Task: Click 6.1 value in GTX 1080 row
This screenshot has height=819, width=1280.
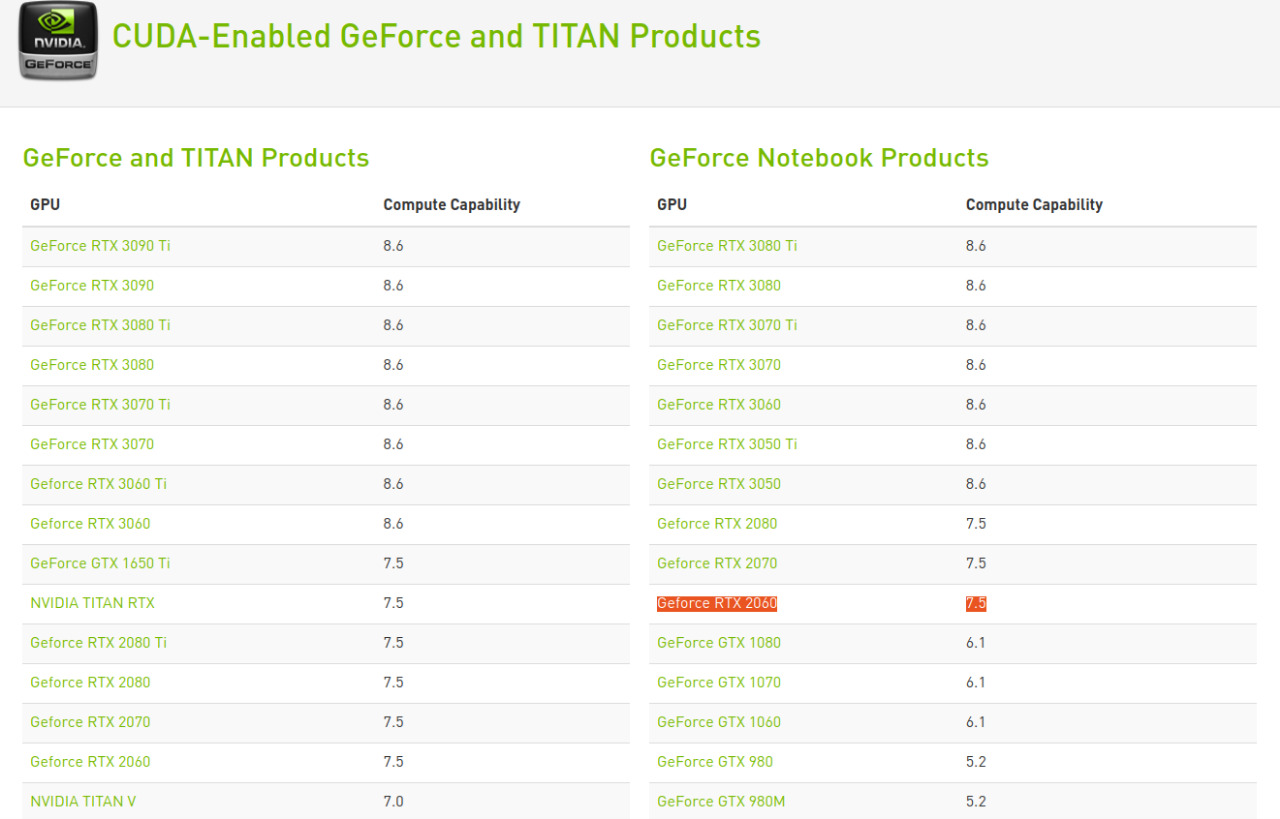Action: [x=976, y=643]
